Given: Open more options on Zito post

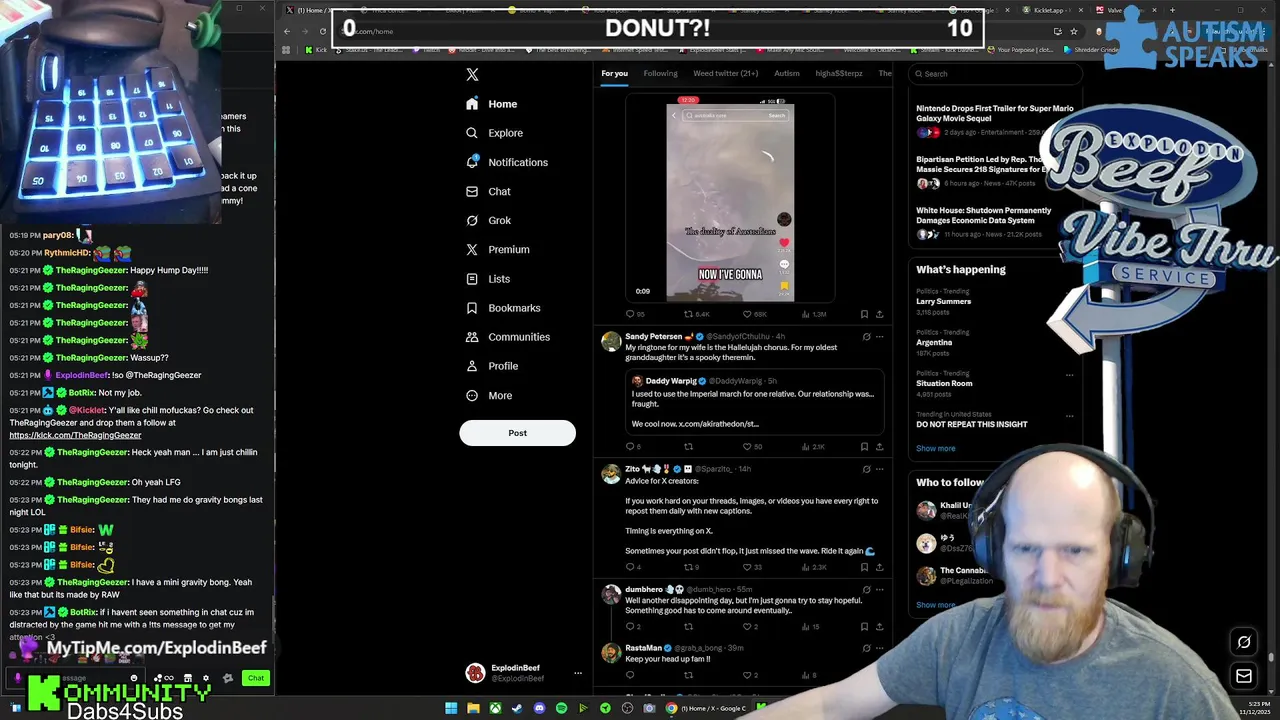Looking at the screenshot, I should [x=880, y=469].
